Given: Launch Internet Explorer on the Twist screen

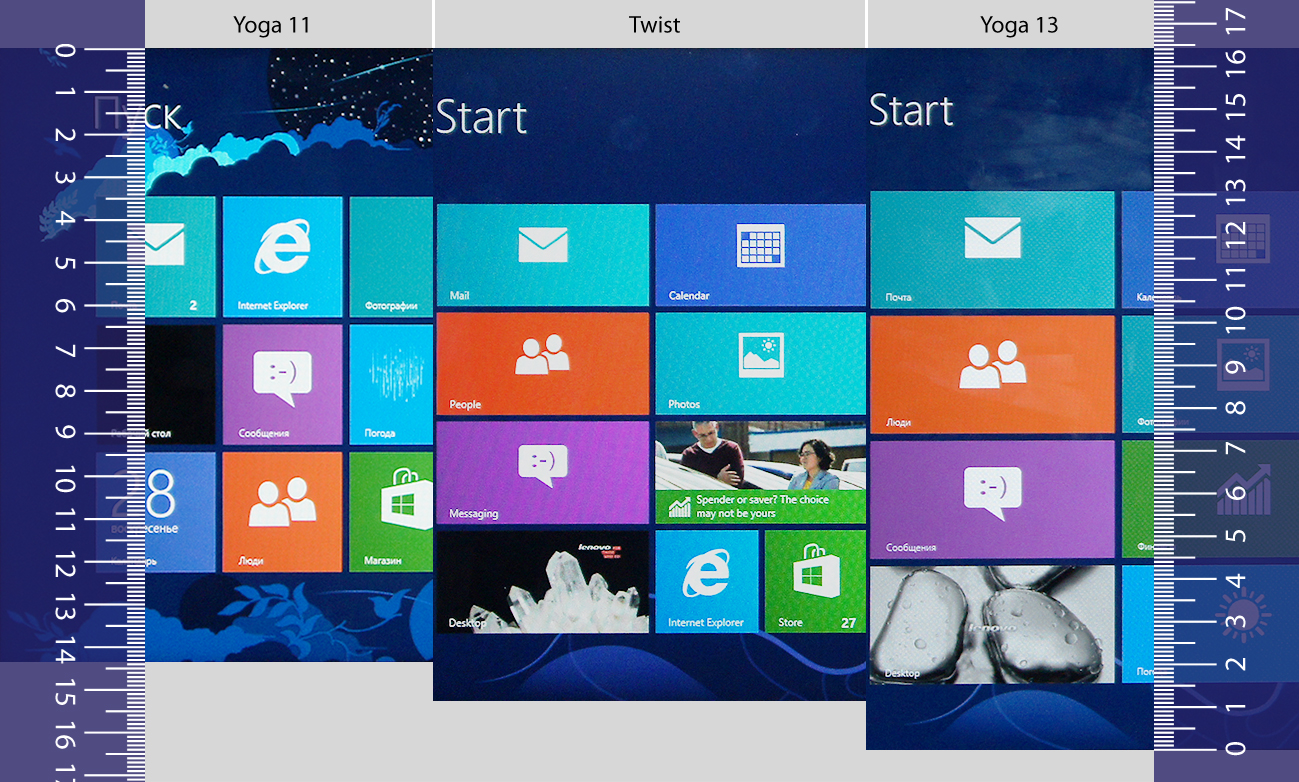Looking at the screenshot, I should click(x=706, y=582).
